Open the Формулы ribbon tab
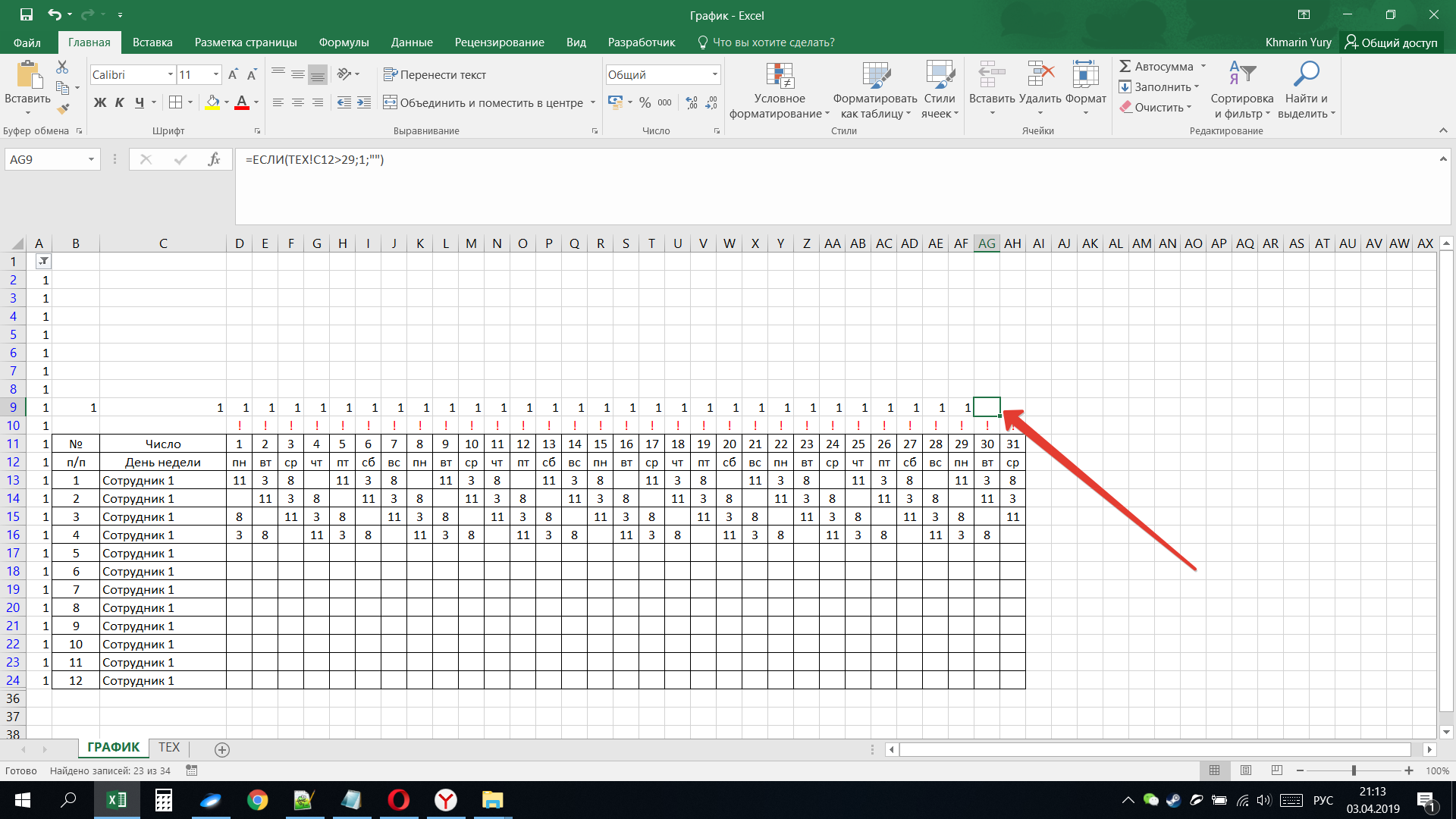Viewport: 1456px width, 819px height. pos(344,42)
